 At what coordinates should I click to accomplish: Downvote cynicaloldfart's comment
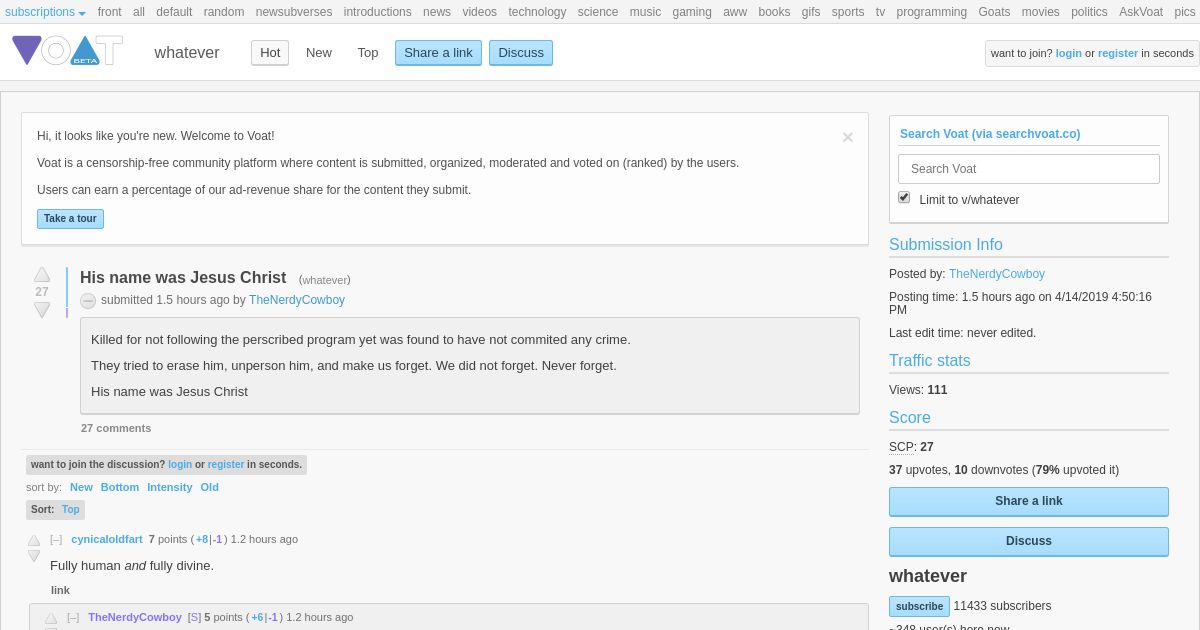click(34, 556)
